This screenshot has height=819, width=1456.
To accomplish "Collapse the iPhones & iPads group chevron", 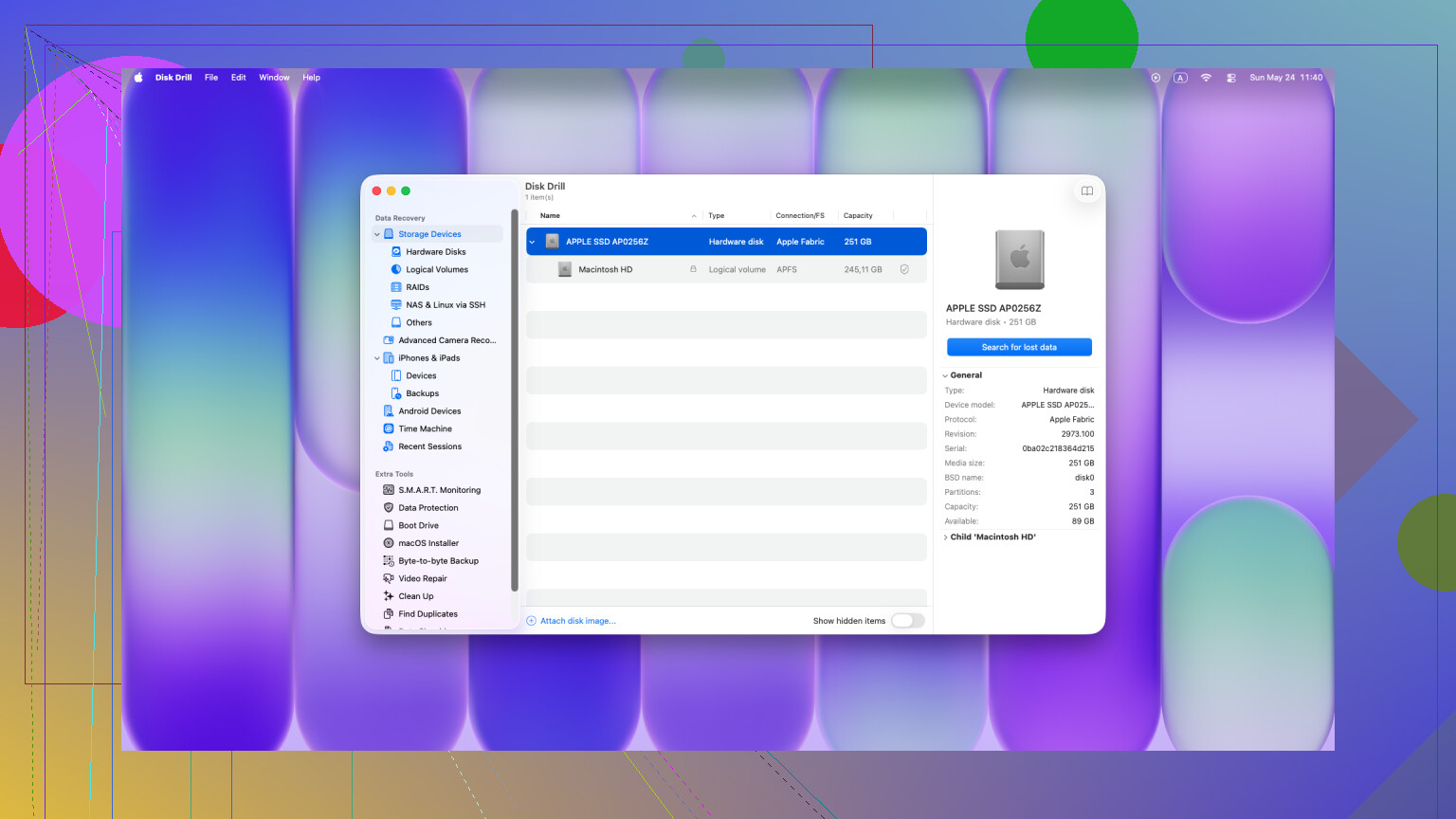I will pyautogui.click(x=377, y=358).
